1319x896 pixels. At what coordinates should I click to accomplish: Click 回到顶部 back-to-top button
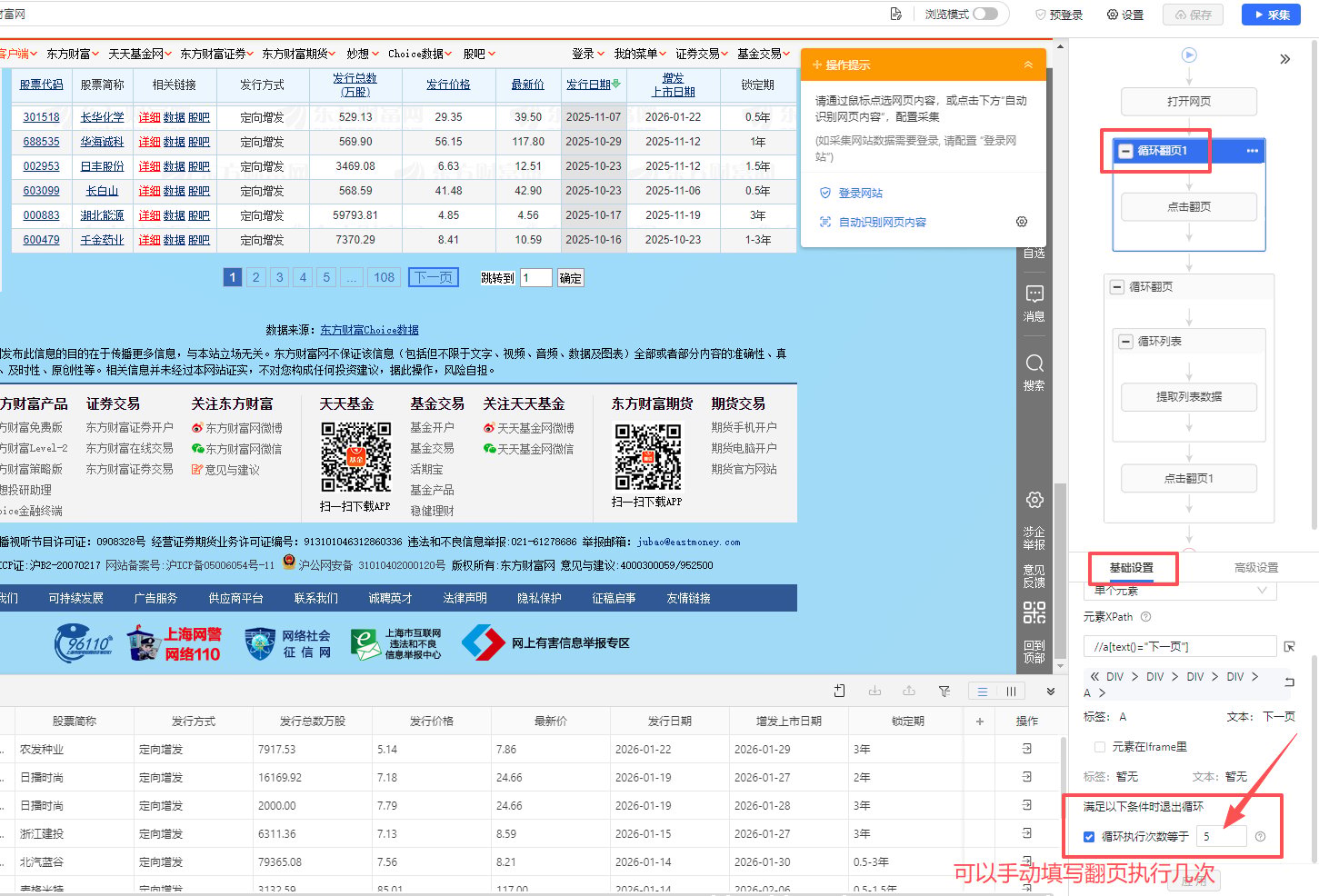1034,652
